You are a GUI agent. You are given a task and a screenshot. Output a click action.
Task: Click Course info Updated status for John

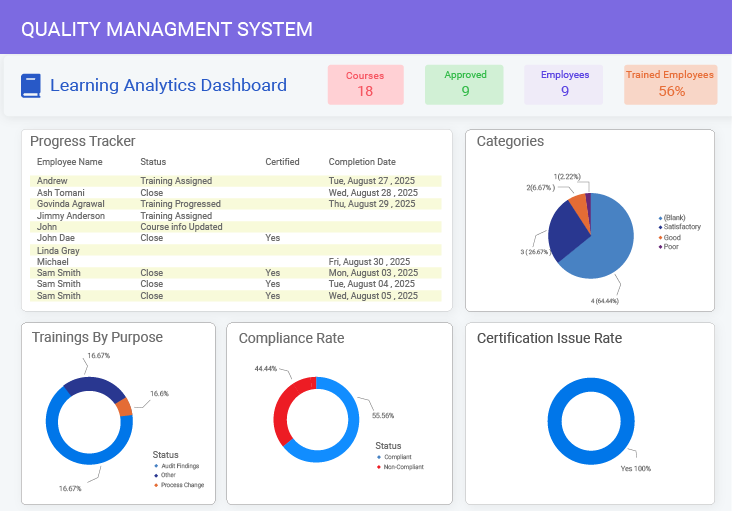[x=181, y=227]
